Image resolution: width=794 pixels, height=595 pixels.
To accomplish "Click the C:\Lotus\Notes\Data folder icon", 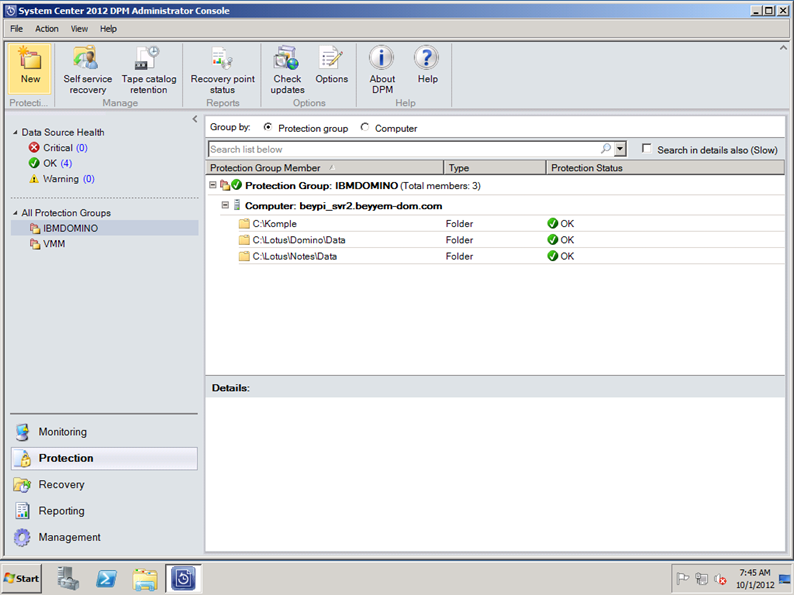I will coord(244,256).
